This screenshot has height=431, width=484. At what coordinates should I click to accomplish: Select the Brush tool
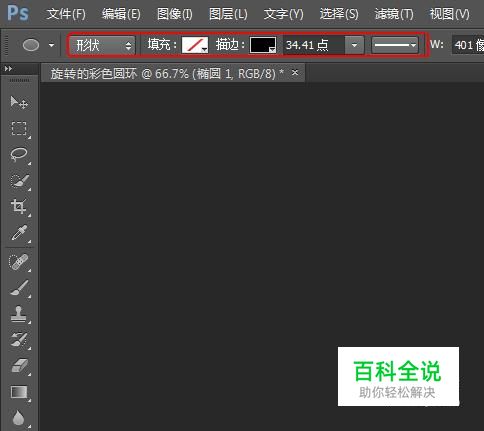19,288
